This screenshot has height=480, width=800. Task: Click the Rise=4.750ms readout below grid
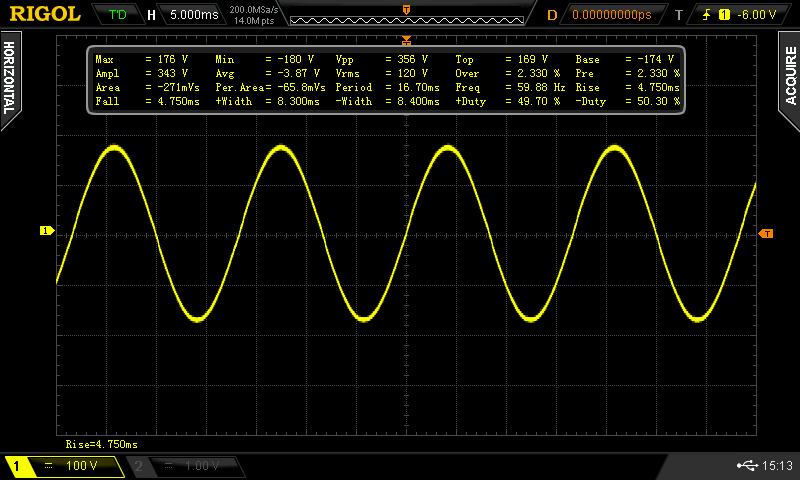(101, 444)
